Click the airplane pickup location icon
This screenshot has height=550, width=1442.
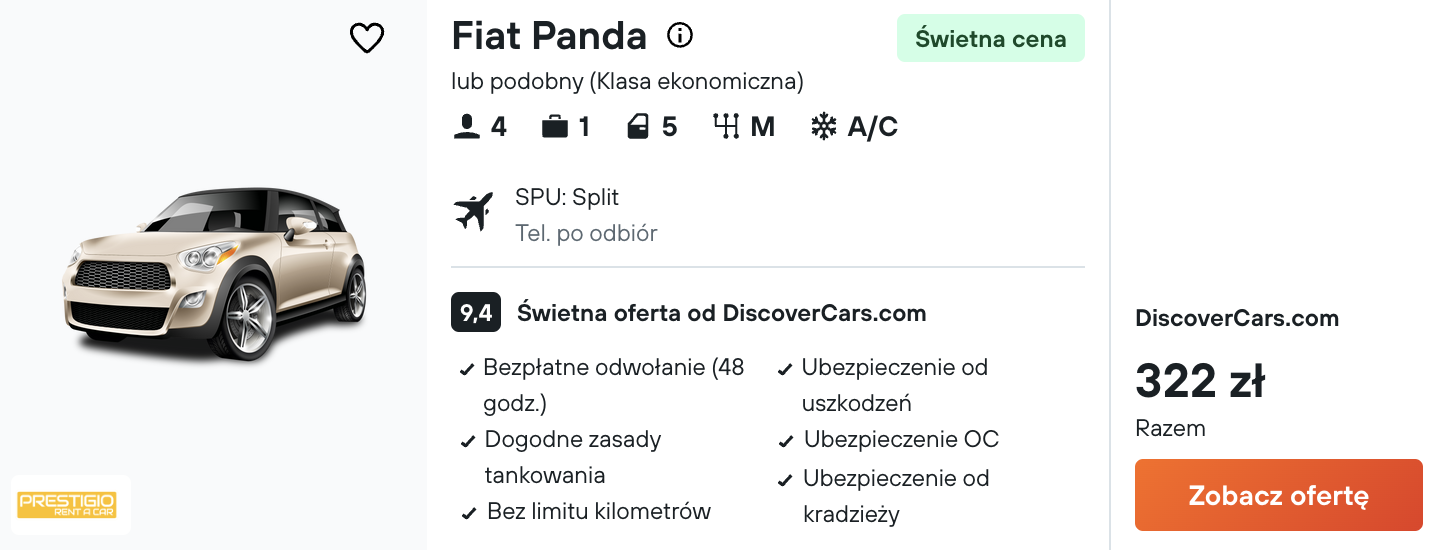(474, 211)
